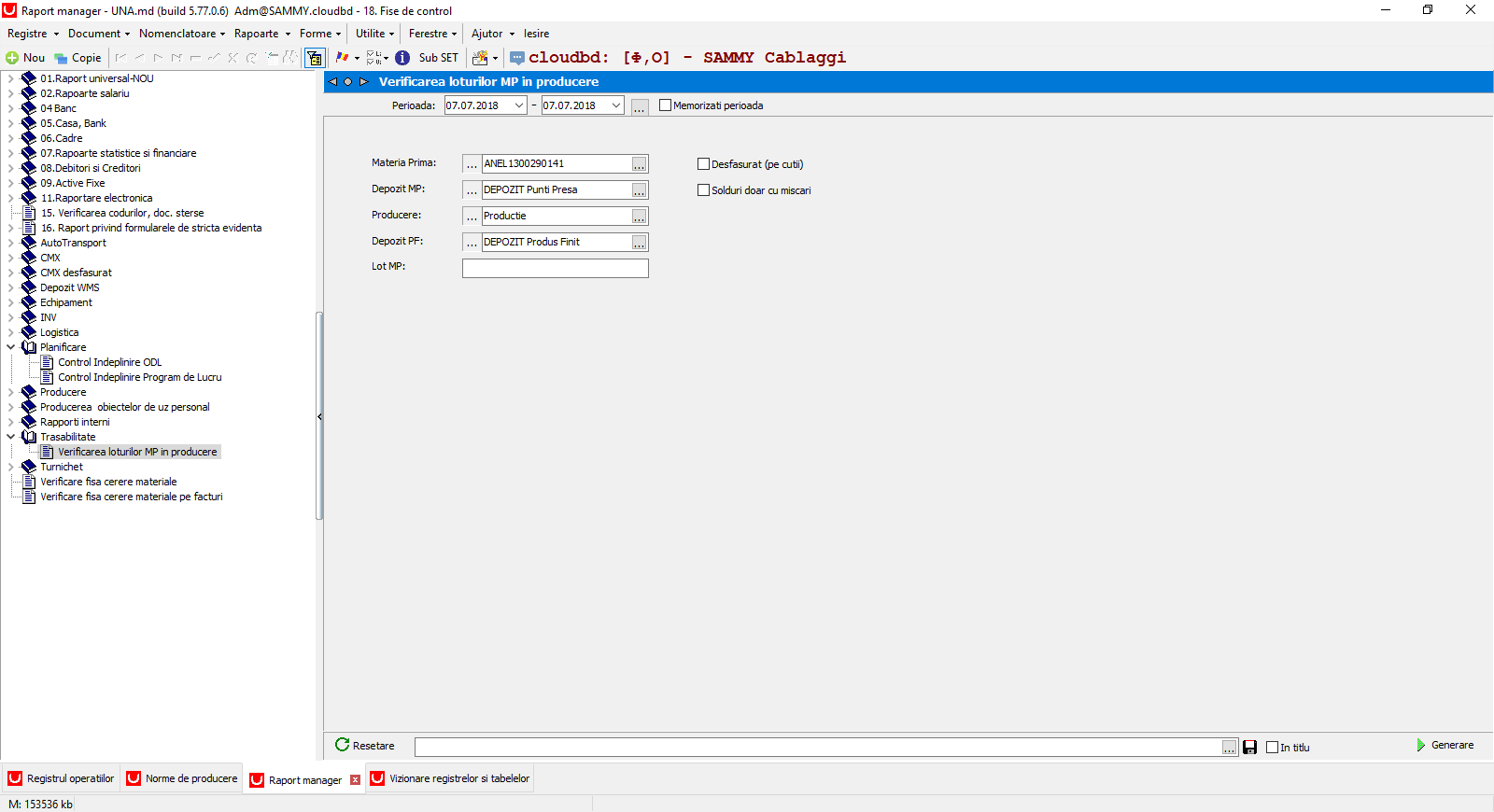Expand the Depozit WMS tree node

(11, 287)
